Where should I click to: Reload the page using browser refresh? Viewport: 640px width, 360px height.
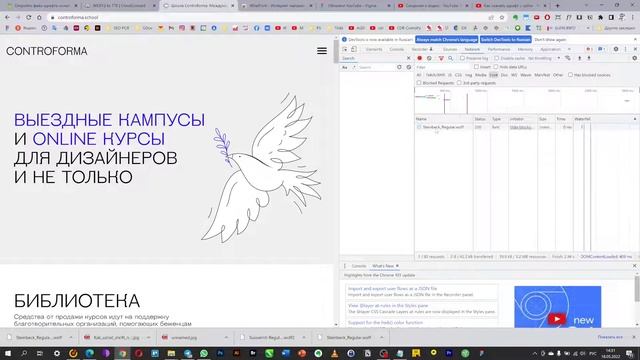(28, 18)
